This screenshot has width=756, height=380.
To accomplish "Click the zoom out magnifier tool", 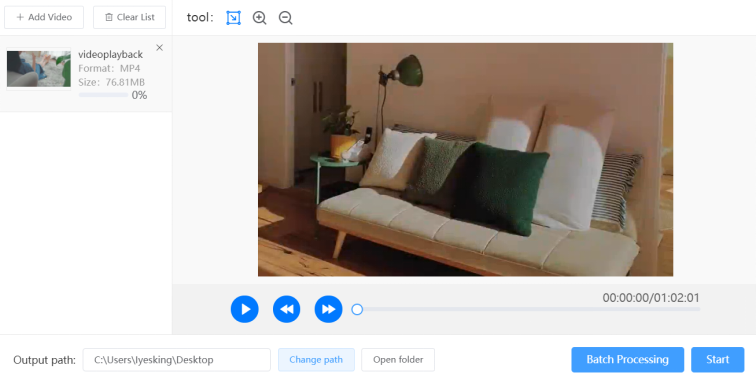I will click(285, 18).
